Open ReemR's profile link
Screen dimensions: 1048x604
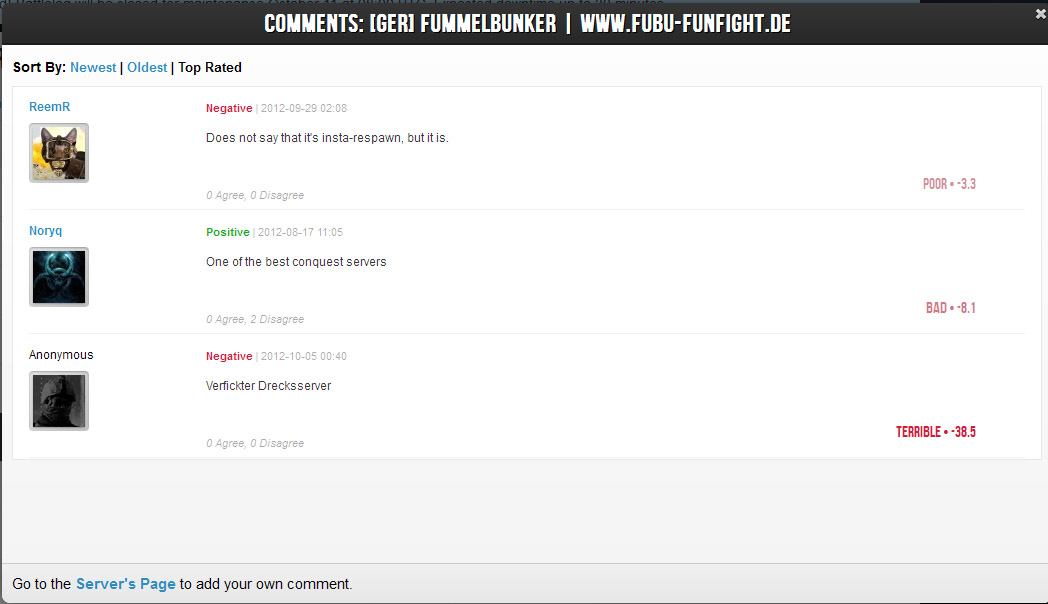pos(49,107)
